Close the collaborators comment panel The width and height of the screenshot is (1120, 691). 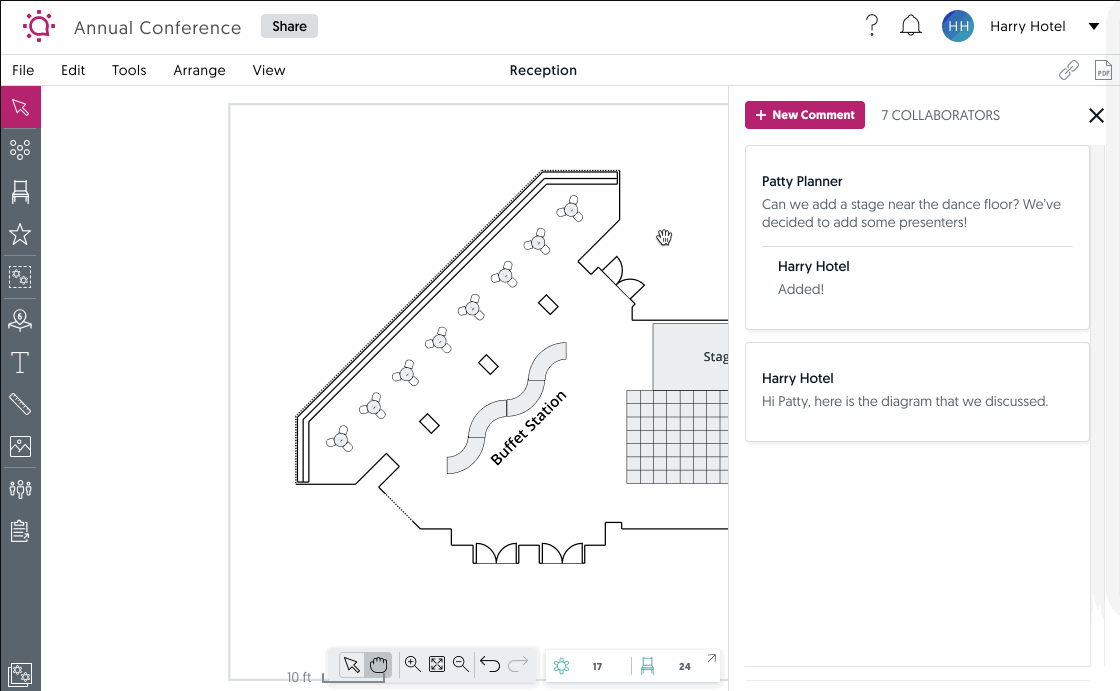coord(1096,115)
